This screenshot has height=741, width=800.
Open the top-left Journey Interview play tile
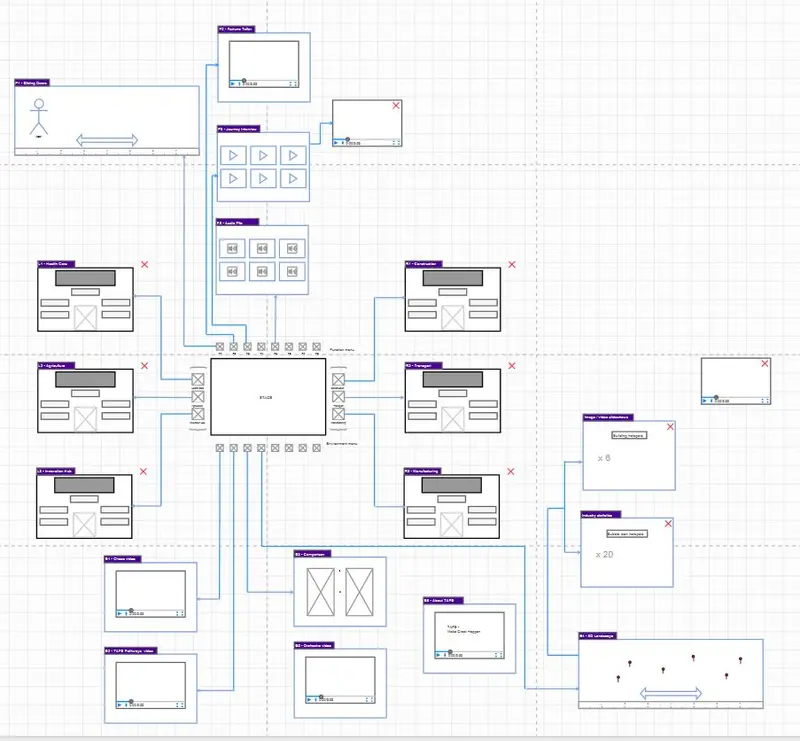pos(233,155)
